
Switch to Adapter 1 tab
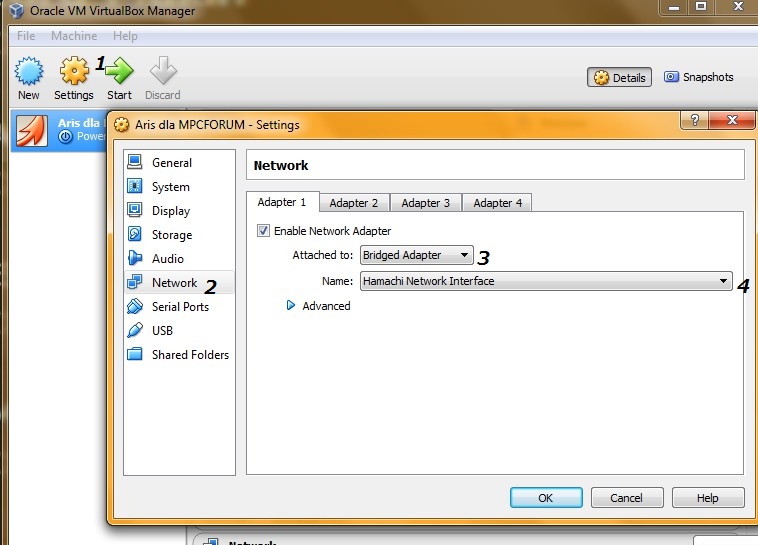[282, 202]
